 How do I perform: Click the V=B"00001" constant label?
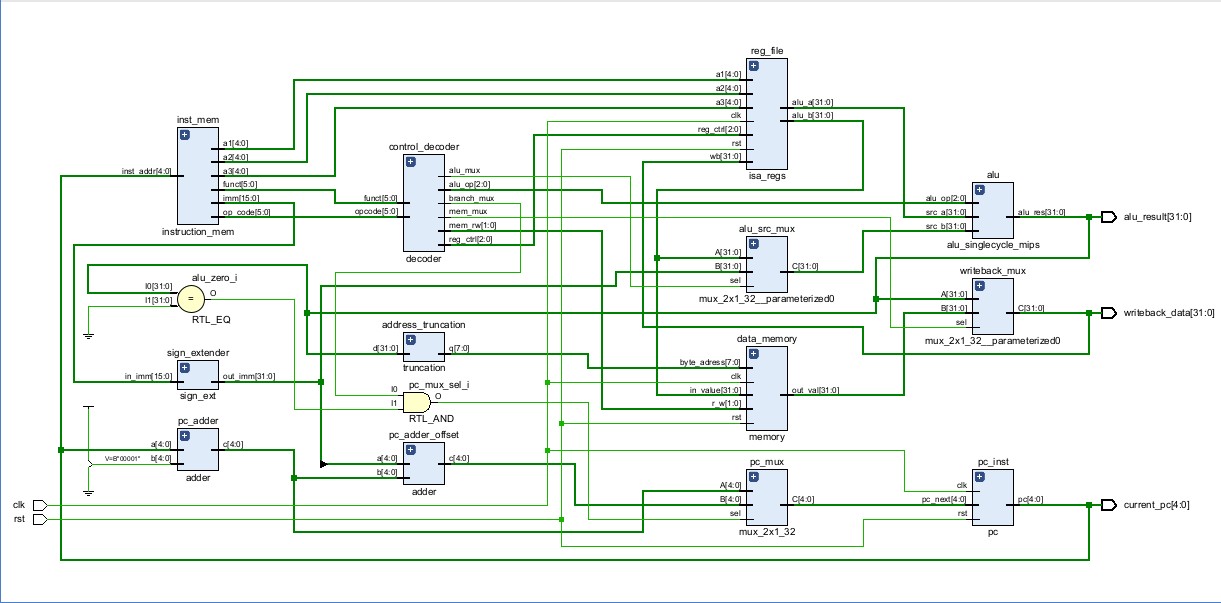click(x=124, y=459)
